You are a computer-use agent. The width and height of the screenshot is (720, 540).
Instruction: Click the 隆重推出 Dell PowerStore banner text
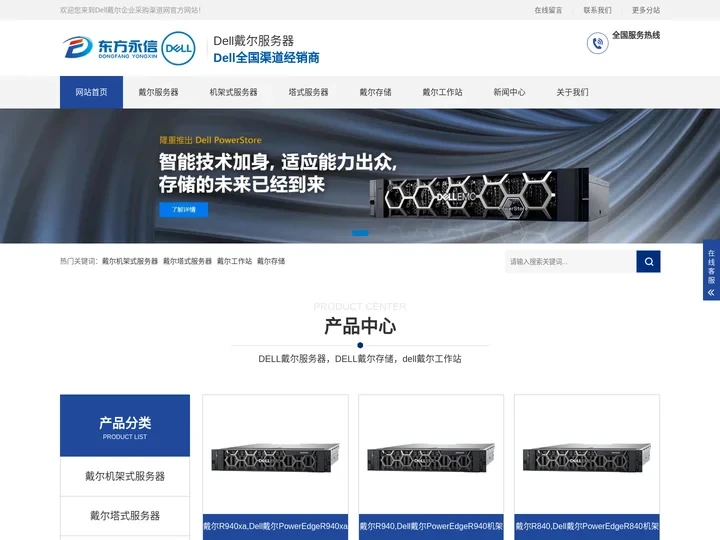210,140
